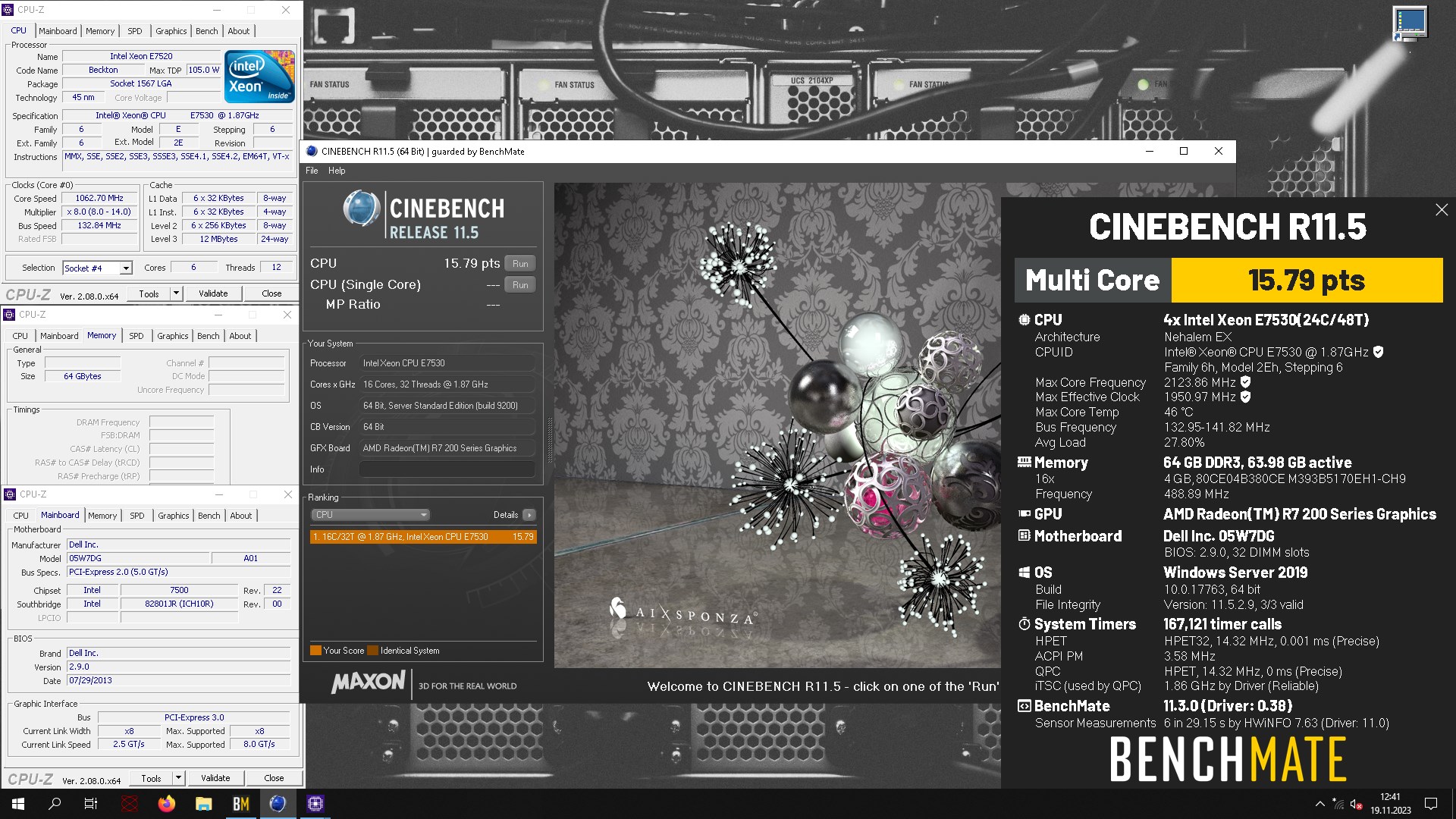1456x819 pixels.
Task: Click the orange Your Score legend swatch
Action: tap(315, 651)
